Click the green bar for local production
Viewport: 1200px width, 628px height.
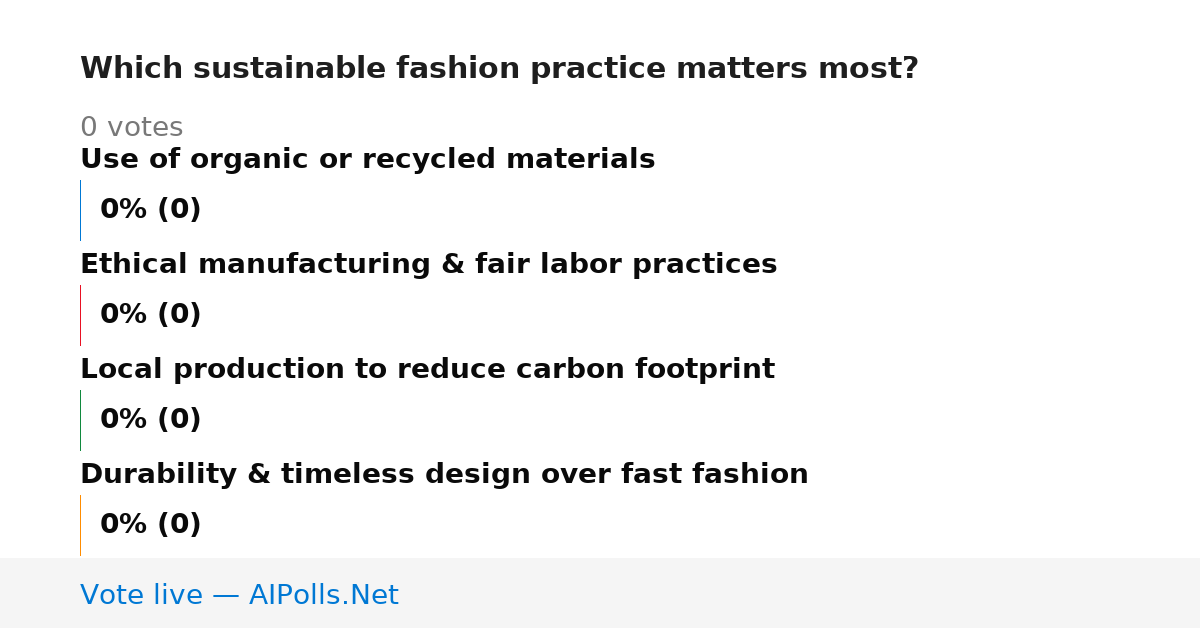pos(80,420)
